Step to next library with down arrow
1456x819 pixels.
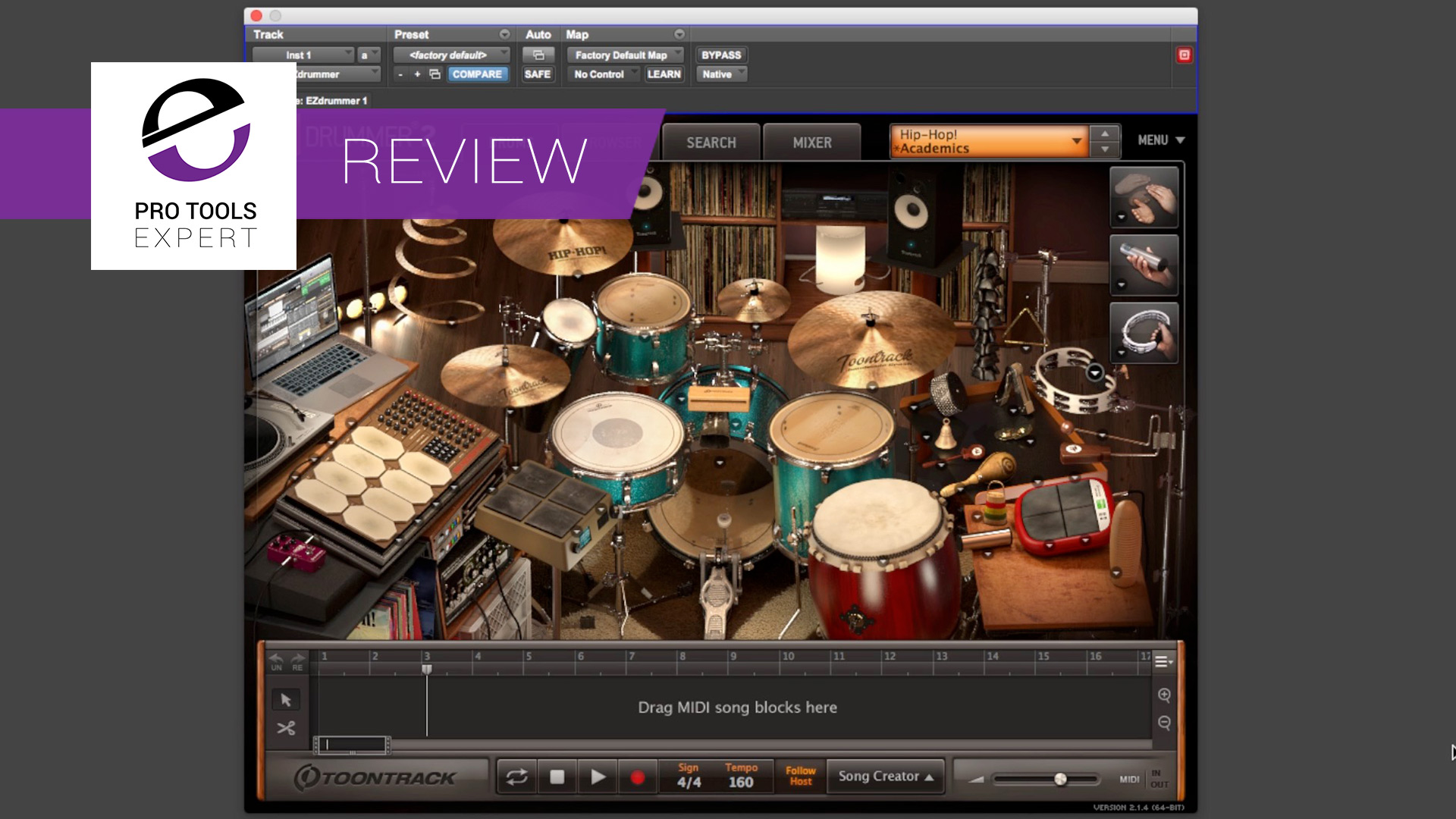[x=1105, y=149]
